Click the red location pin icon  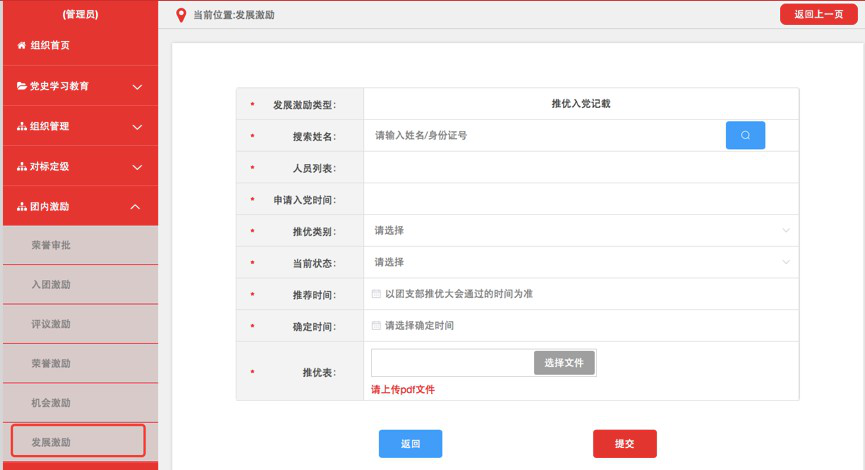[180, 15]
